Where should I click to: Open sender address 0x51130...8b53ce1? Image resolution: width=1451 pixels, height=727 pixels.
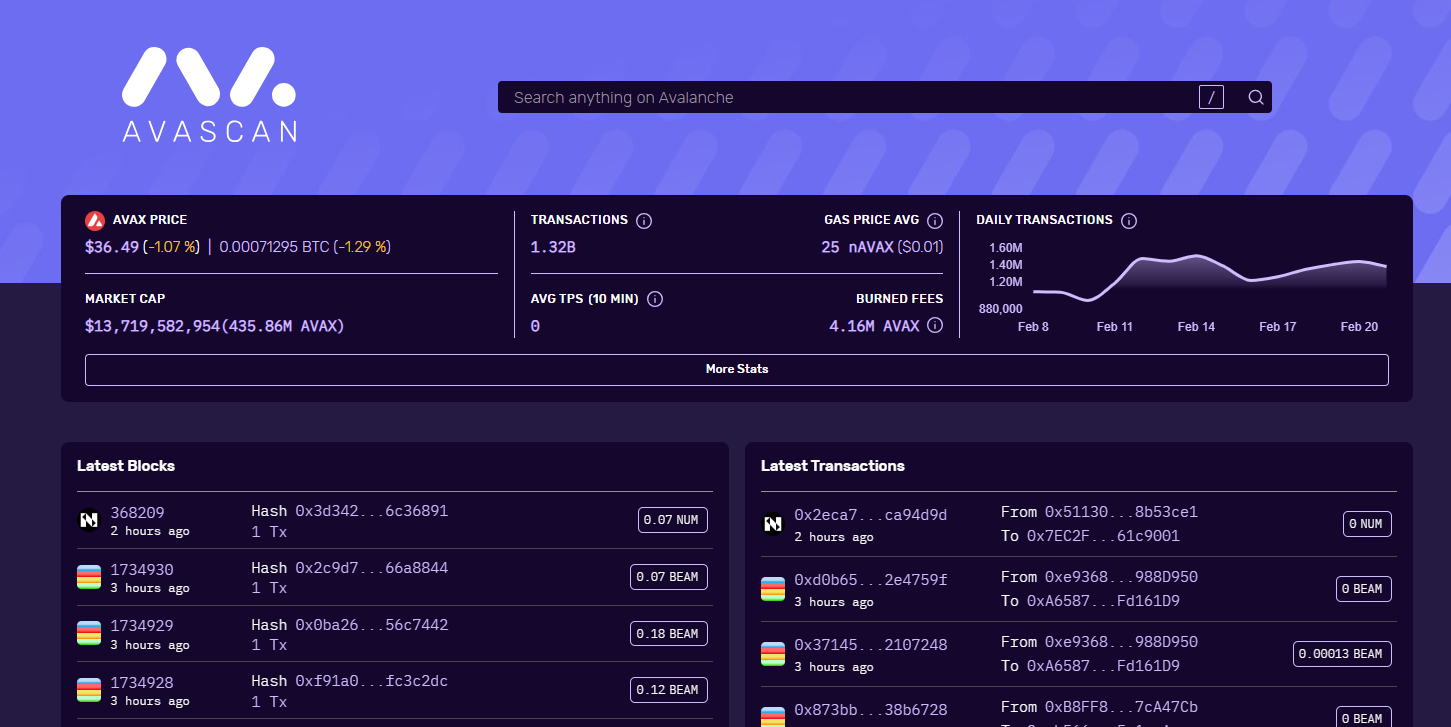[x=1121, y=512]
